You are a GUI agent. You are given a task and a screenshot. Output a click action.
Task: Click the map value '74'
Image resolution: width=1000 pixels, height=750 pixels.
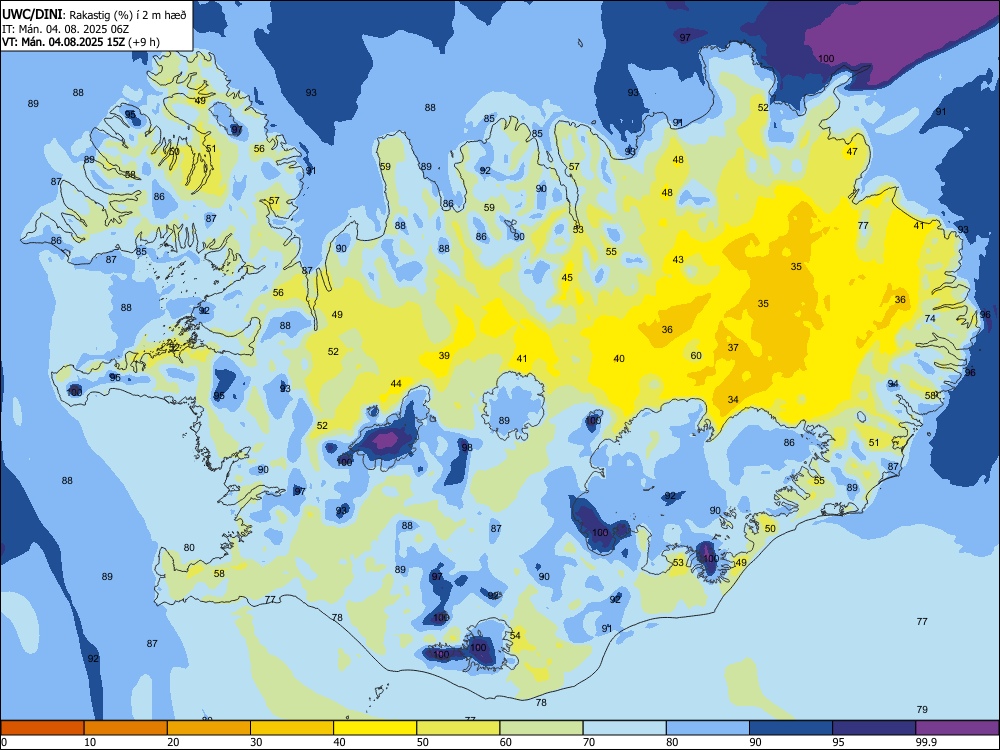coord(930,319)
